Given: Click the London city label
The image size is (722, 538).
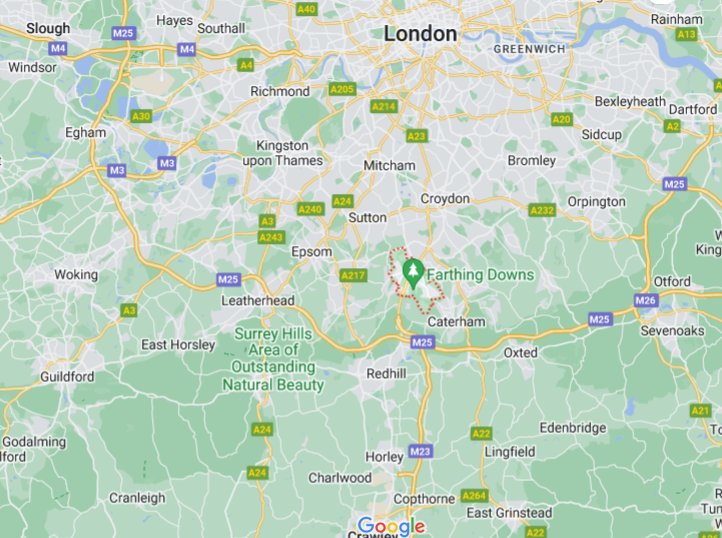Looking at the screenshot, I should click(x=420, y=34).
